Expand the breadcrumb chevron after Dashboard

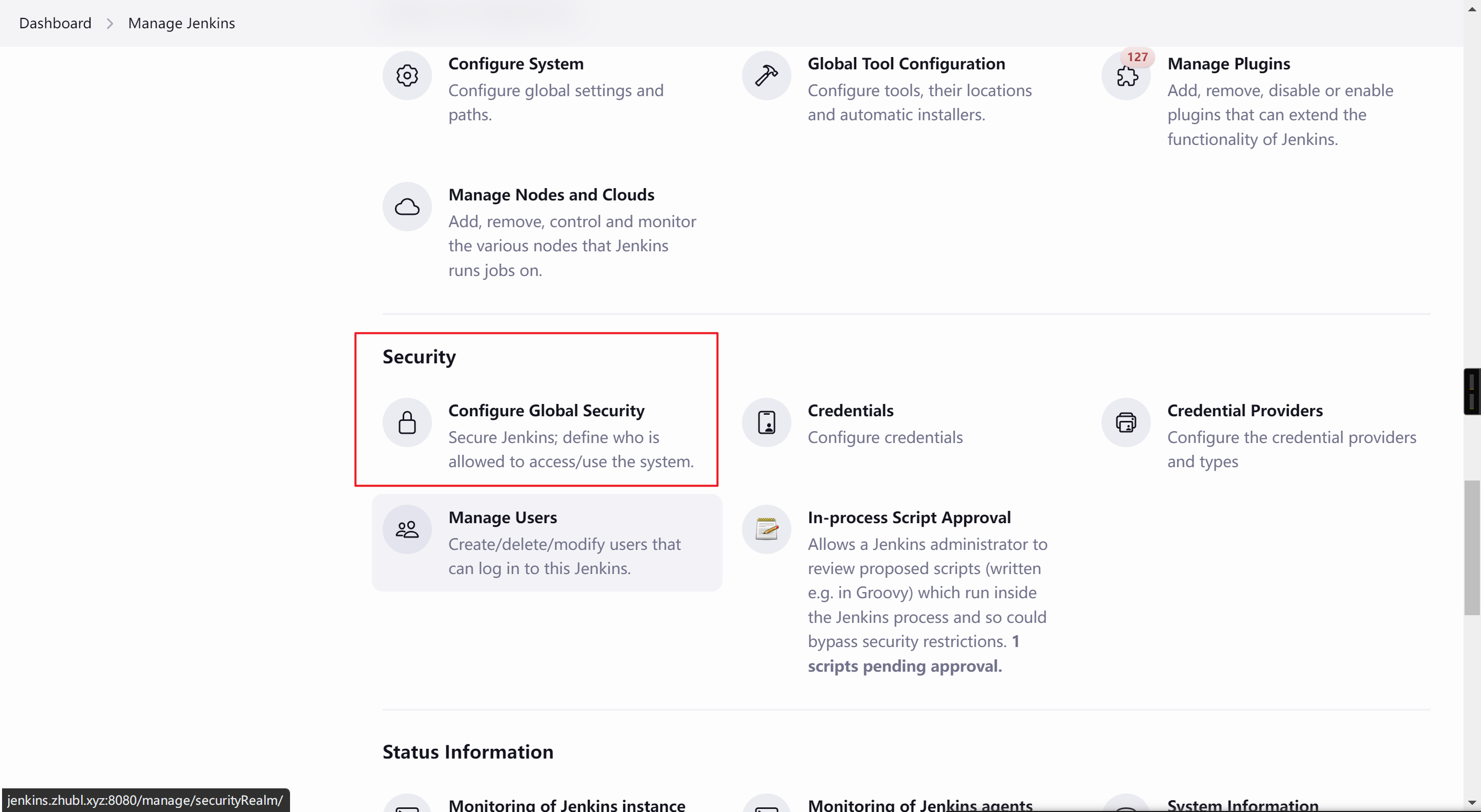(110, 23)
